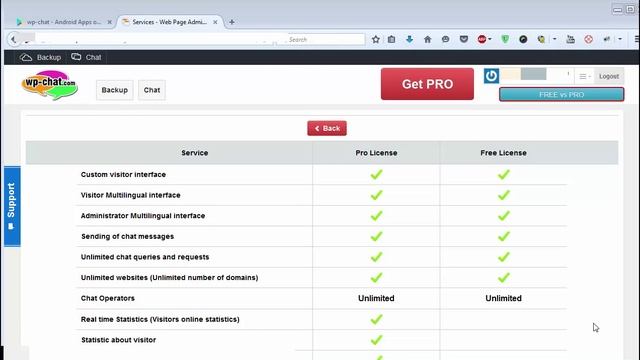Click the wp-chat.com logo
This screenshot has width=640, height=360.
coord(49,85)
